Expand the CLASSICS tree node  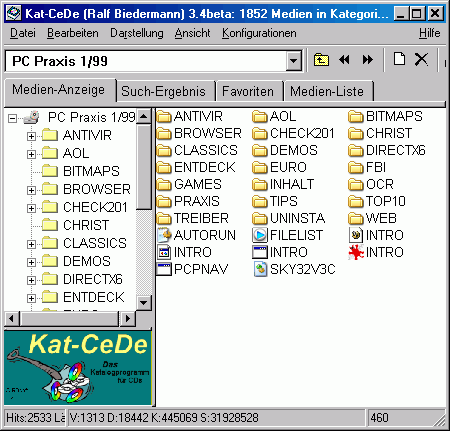tap(31, 244)
